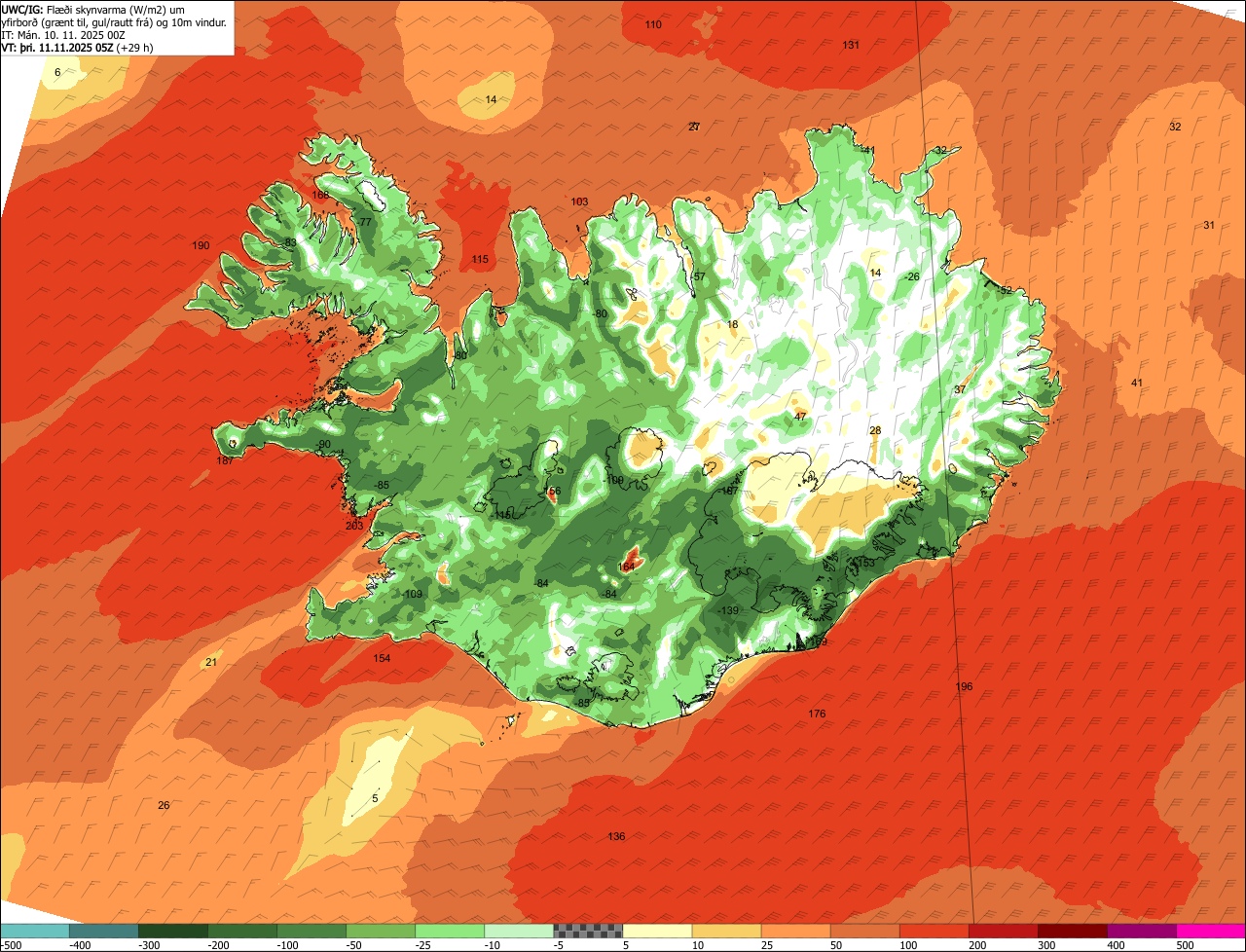Click the map value 139 in south Iceland

click(729, 610)
